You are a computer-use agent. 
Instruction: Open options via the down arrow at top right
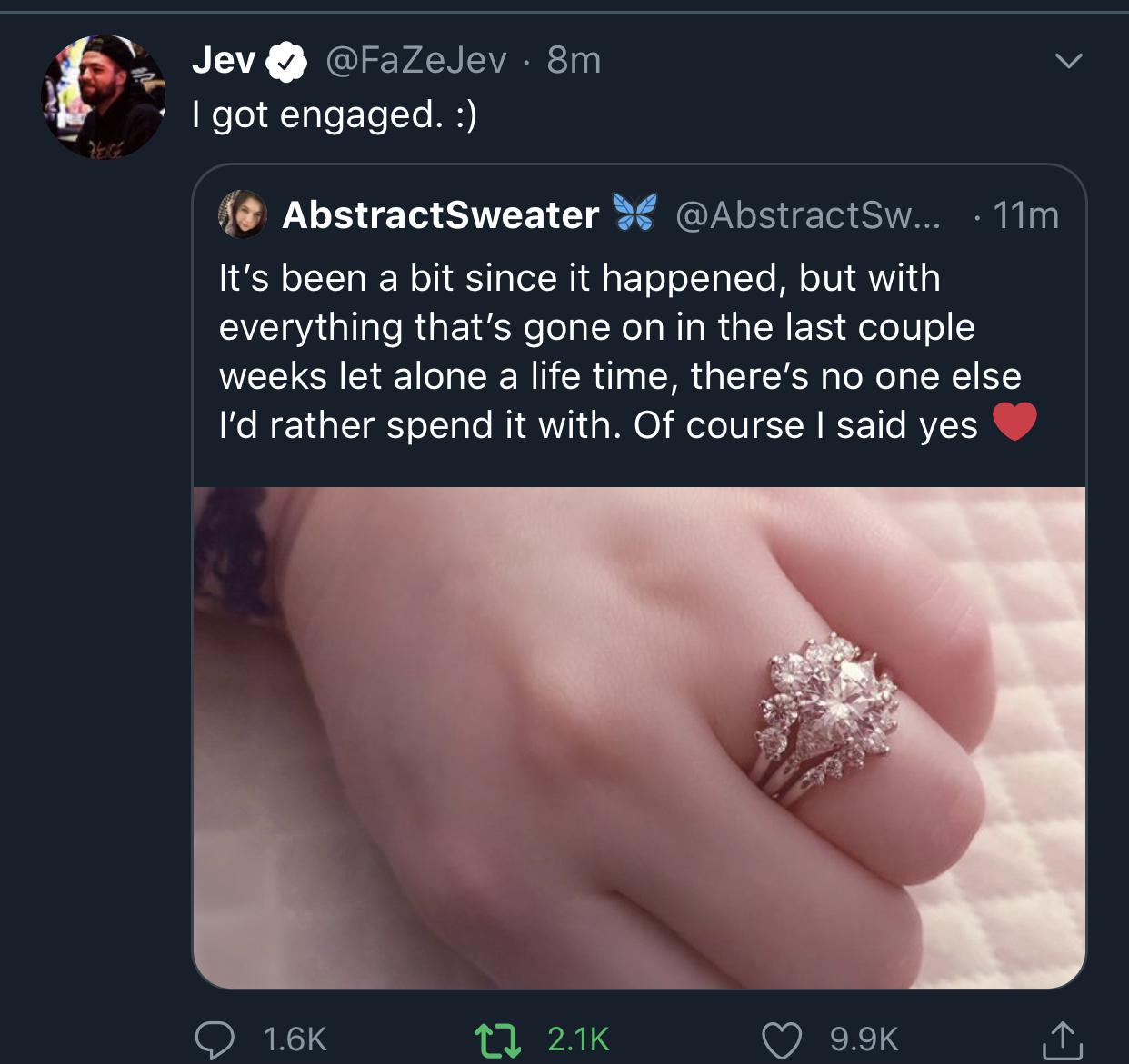1069,59
